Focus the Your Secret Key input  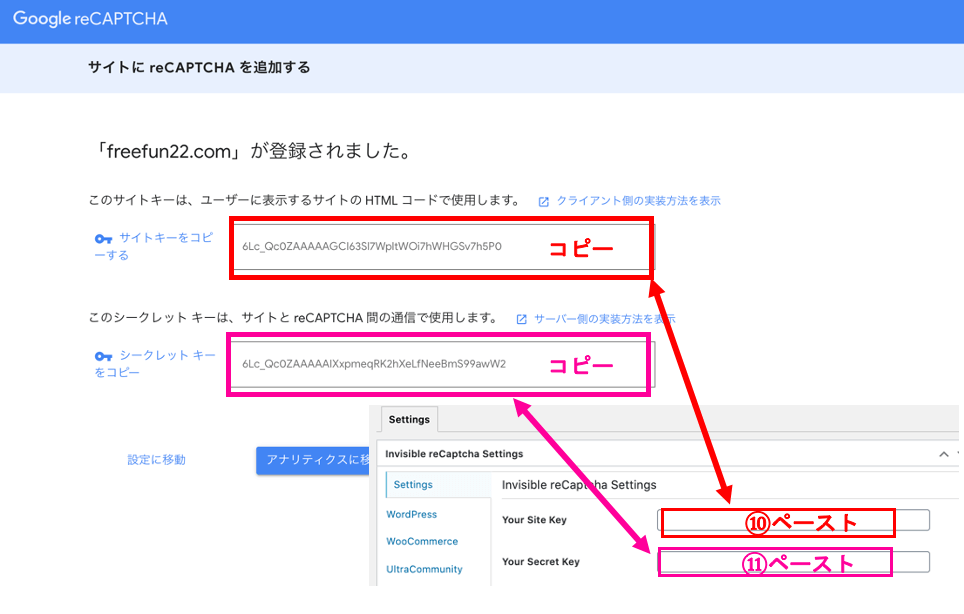click(793, 562)
